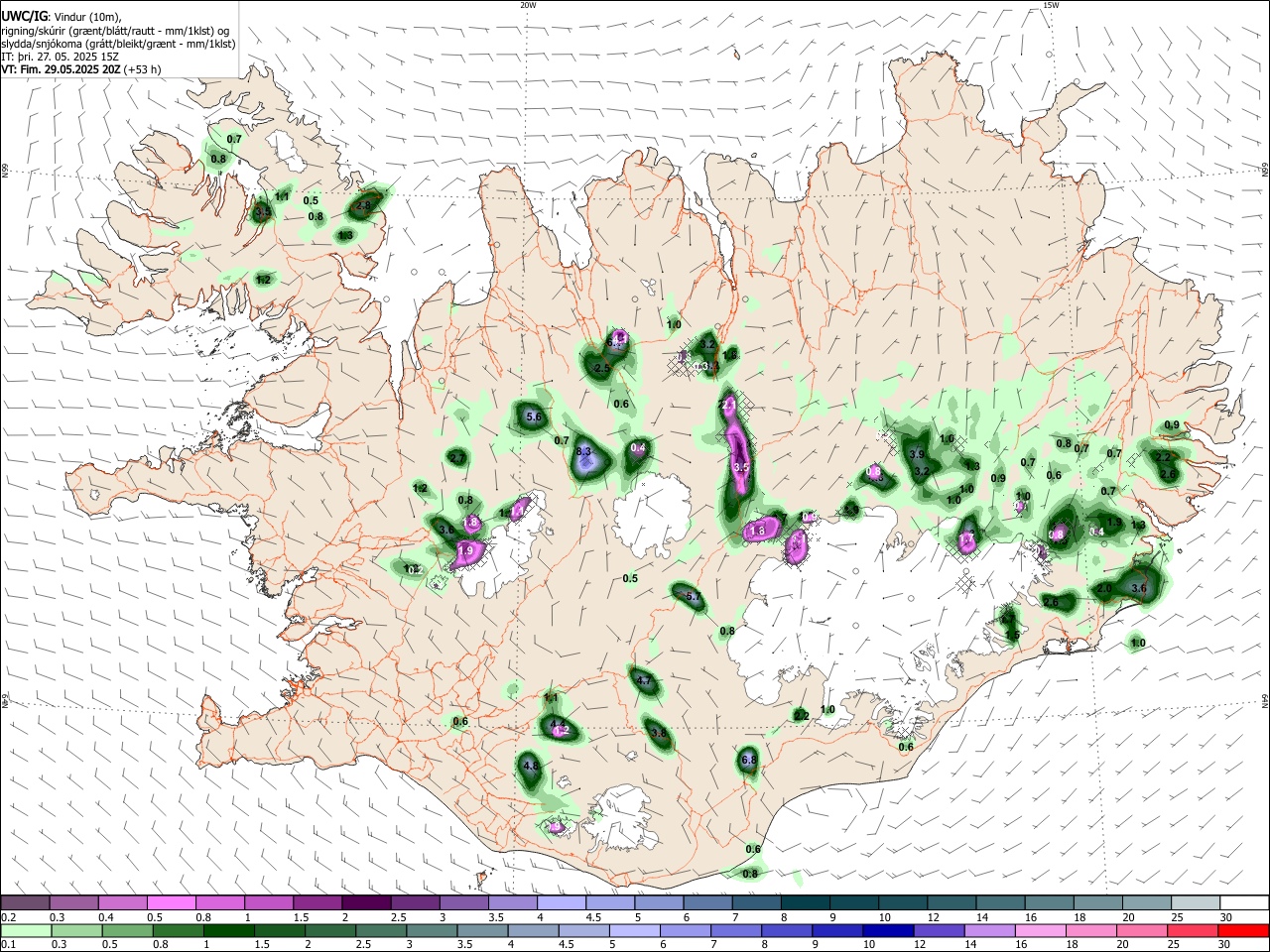Select the 2.5 precipitation value on the map

click(601, 368)
